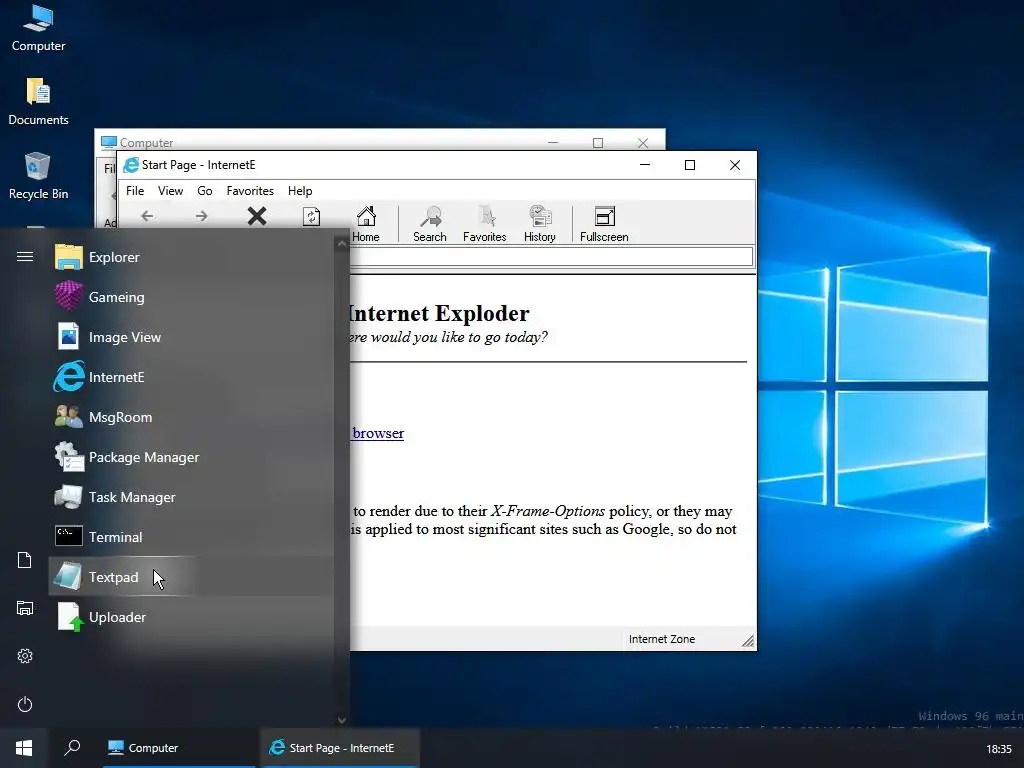Go to Home page in InternetE
1024x768 pixels.
coord(366,224)
